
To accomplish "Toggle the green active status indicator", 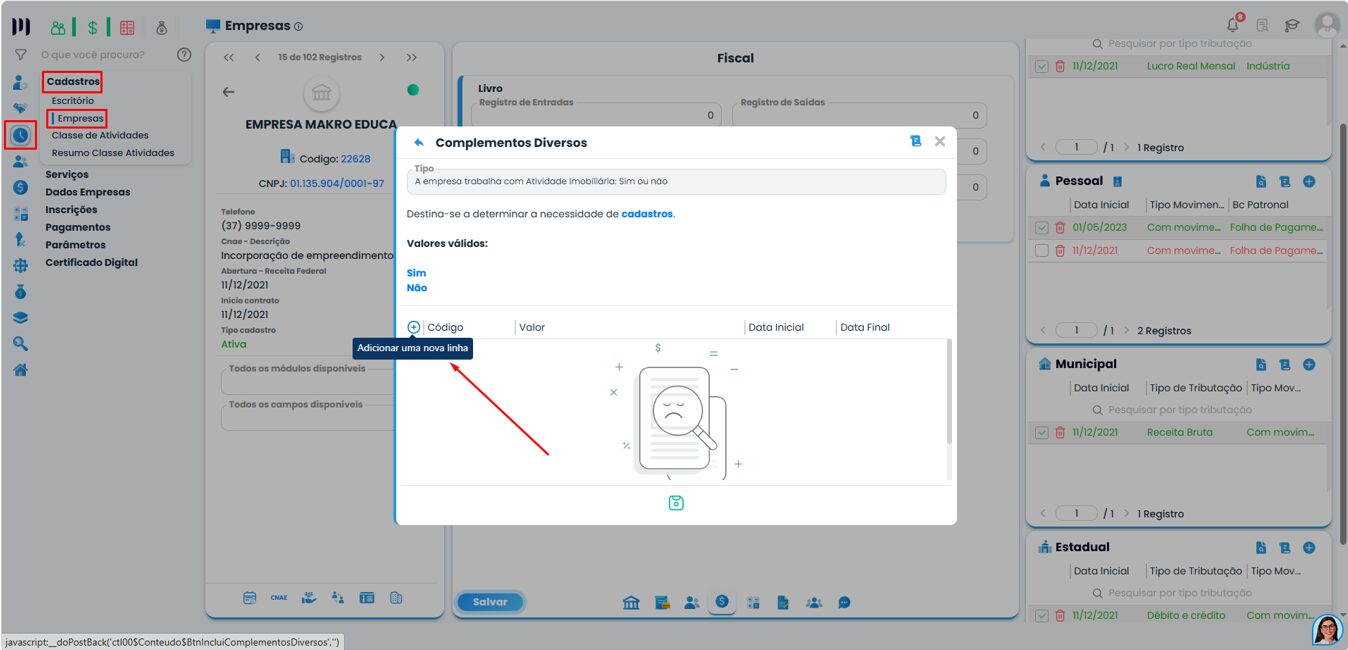I will pos(413,90).
